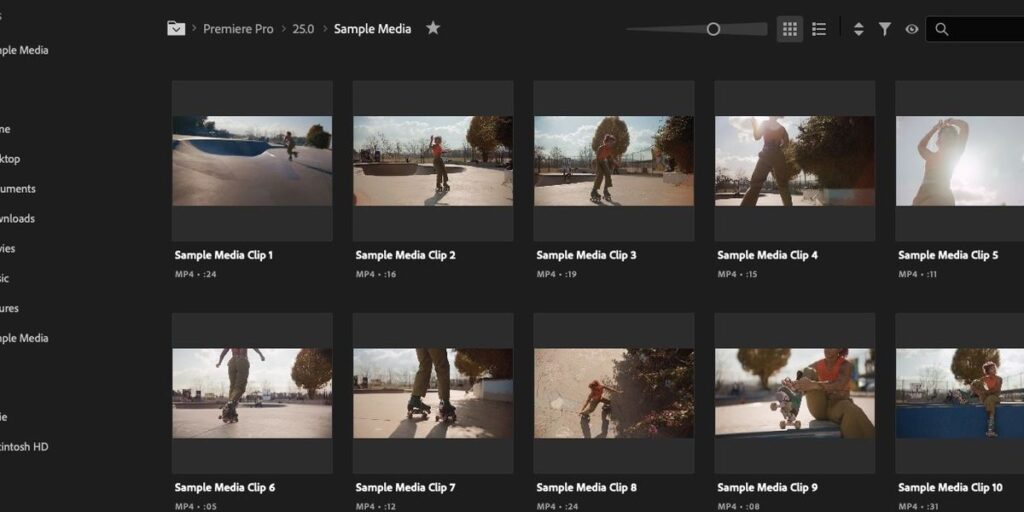This screenshot has width=1024, height=512.
Task: Click Sample Media in breadcrumb path
Action: click(x=372, y=29)
